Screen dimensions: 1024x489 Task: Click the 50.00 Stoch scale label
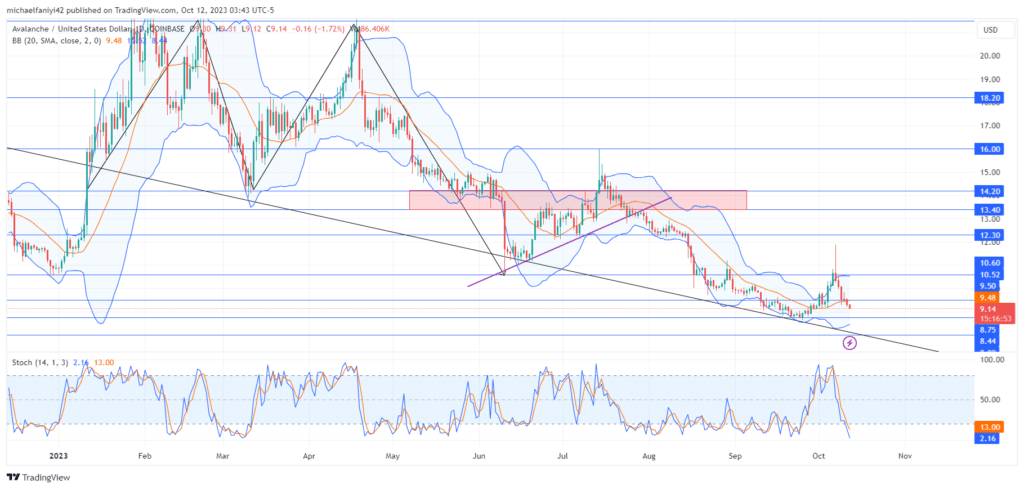pyautogui.click(x=991, y=400)
